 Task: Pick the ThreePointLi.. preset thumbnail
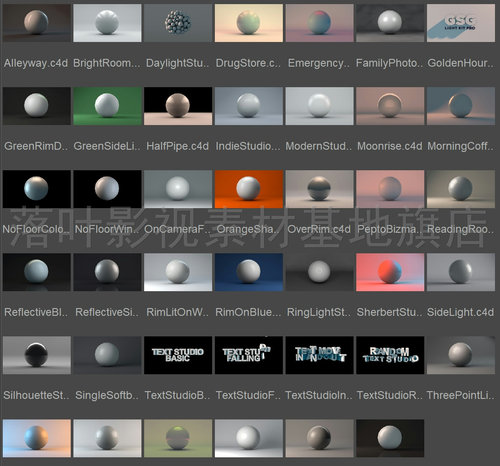tap(461, 355)
